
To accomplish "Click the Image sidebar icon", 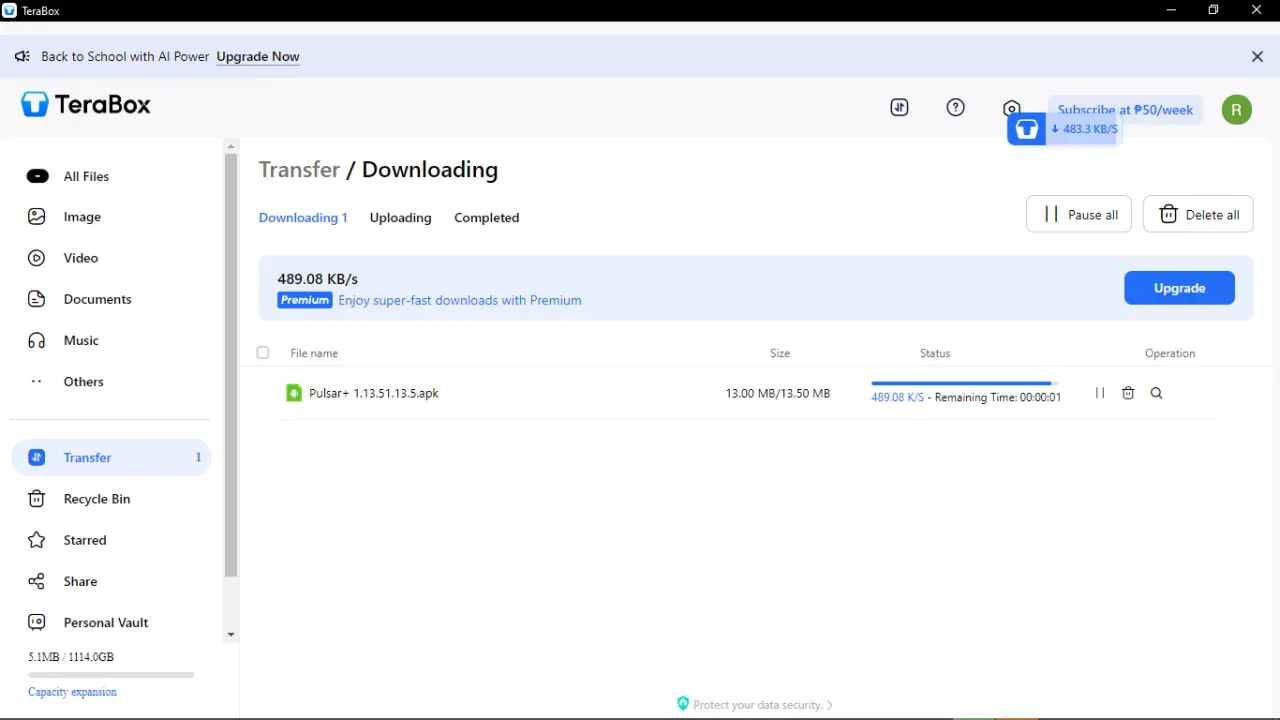I will 37,217.
